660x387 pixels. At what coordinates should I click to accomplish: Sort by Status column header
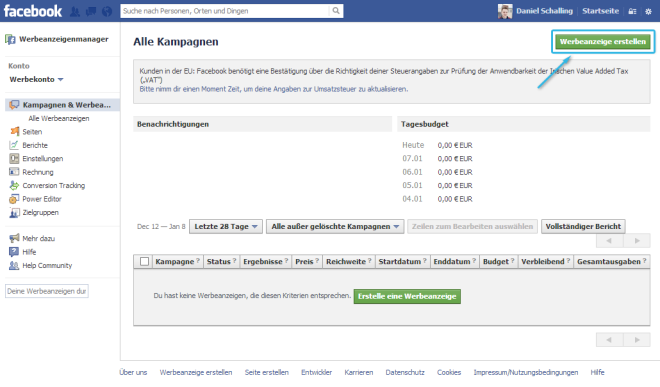[218, 262]
